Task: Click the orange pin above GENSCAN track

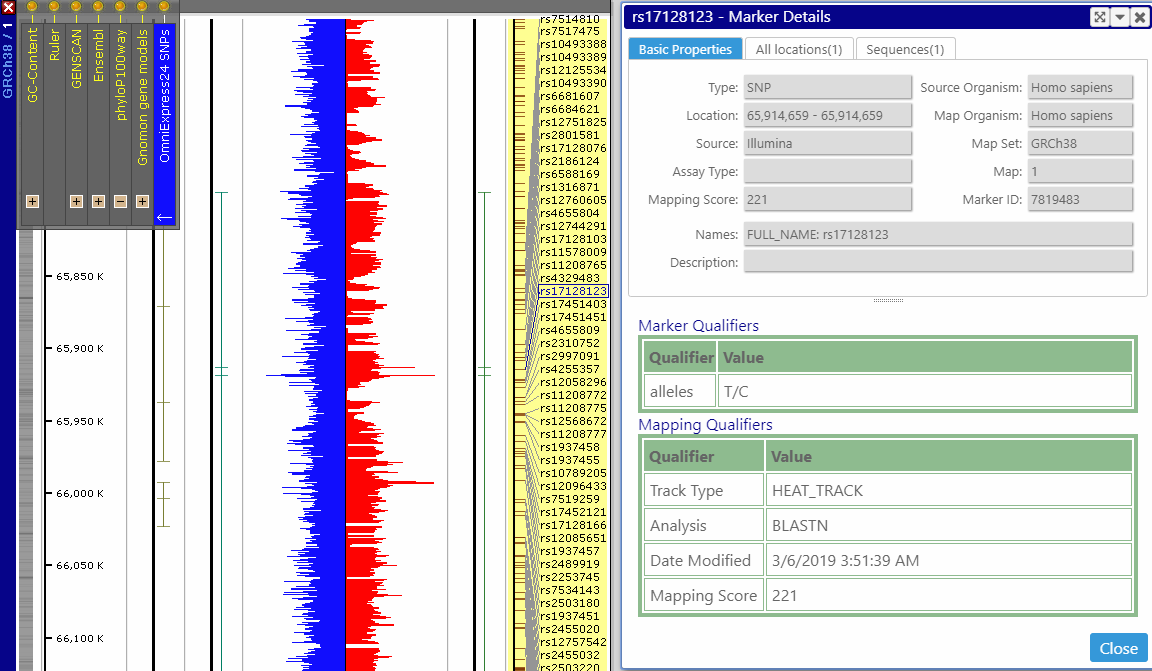Action: 76,7
